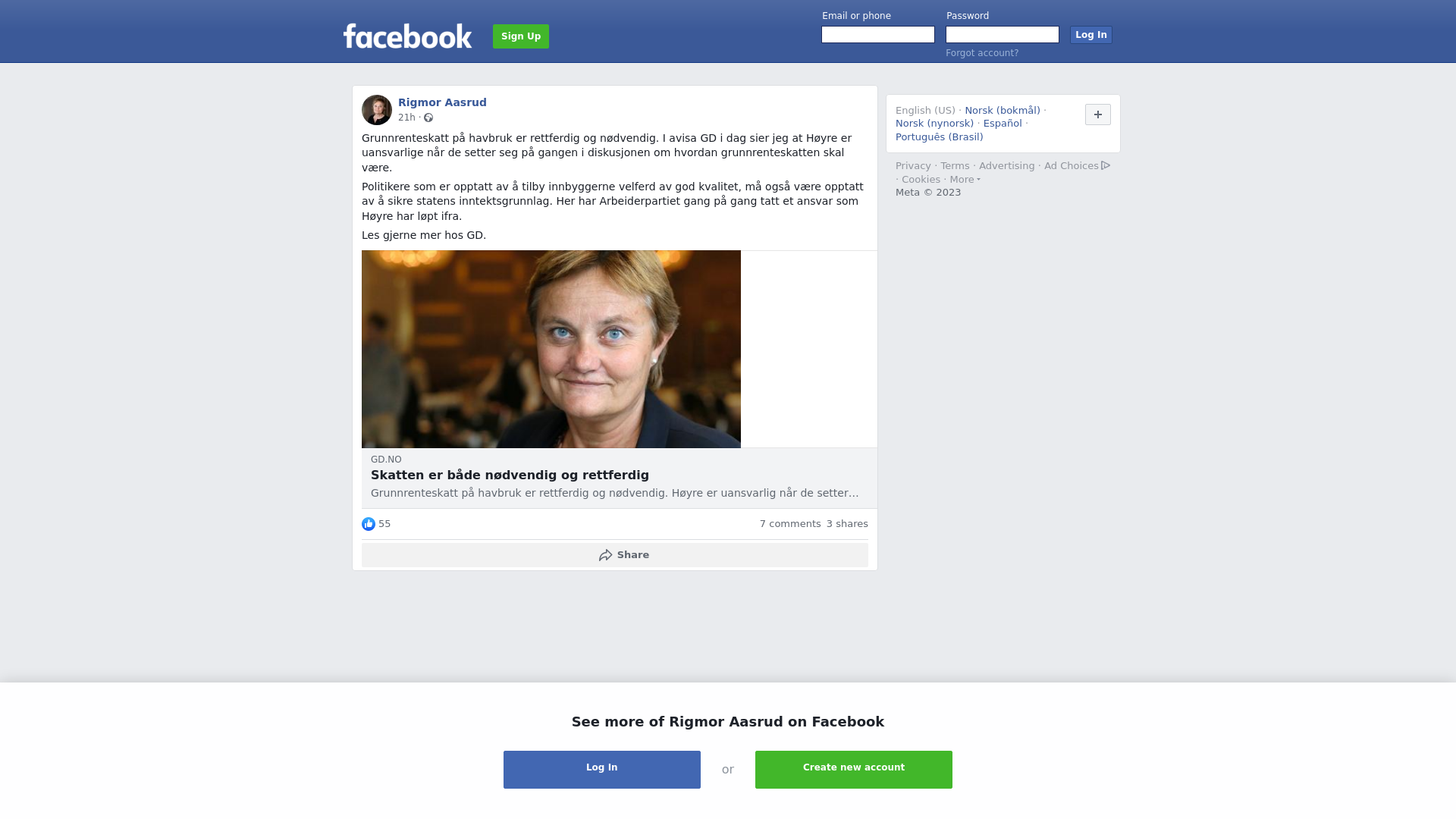Open Rigmor Aasrud's profile picture
The width and height of the screenshot is (1456, 819).
(377, 110)
